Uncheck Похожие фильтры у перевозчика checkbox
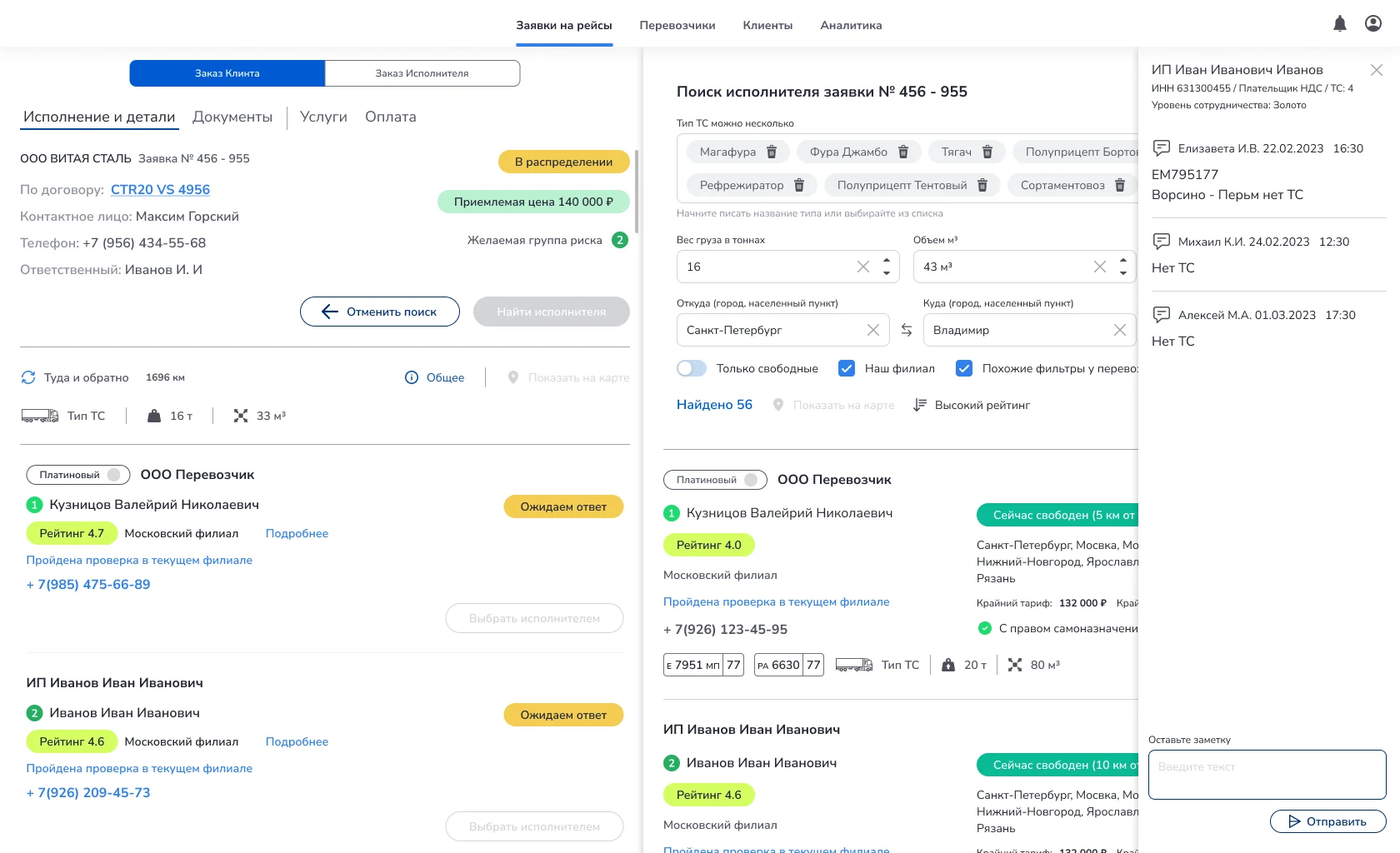 click(x=964, y=368)
